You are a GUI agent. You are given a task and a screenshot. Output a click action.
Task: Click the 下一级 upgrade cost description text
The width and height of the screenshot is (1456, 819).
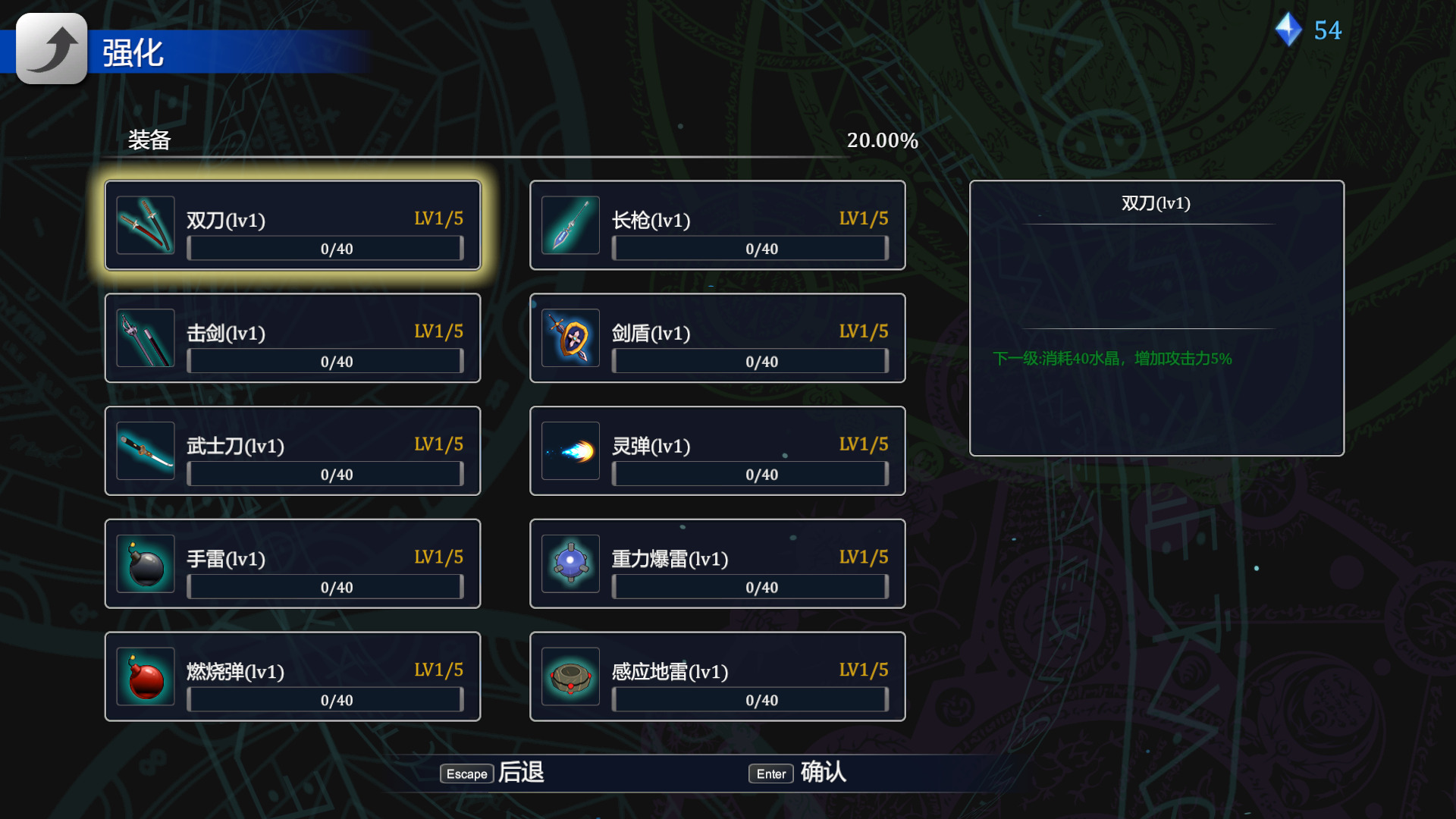[1112, 359]
